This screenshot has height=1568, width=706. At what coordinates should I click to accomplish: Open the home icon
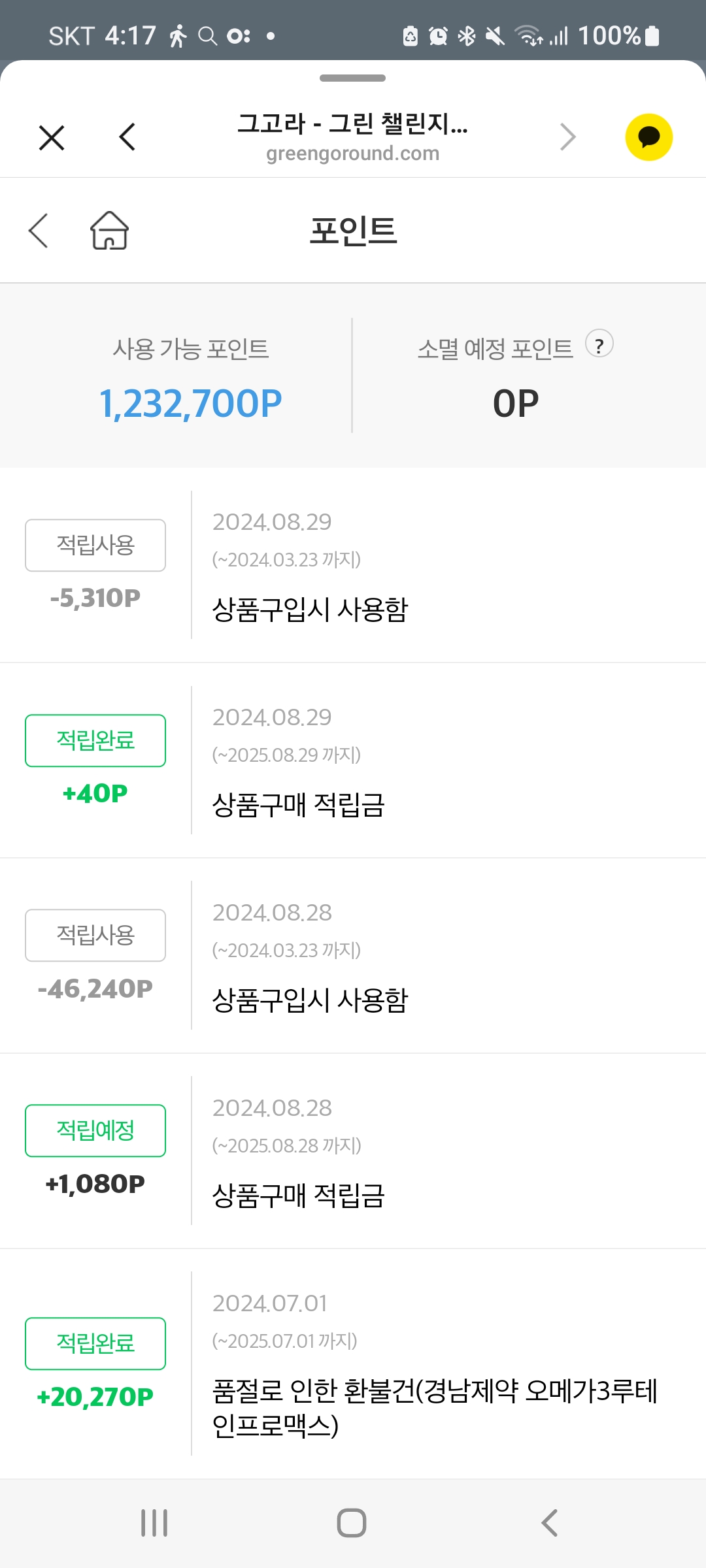(x=109, y=231)
